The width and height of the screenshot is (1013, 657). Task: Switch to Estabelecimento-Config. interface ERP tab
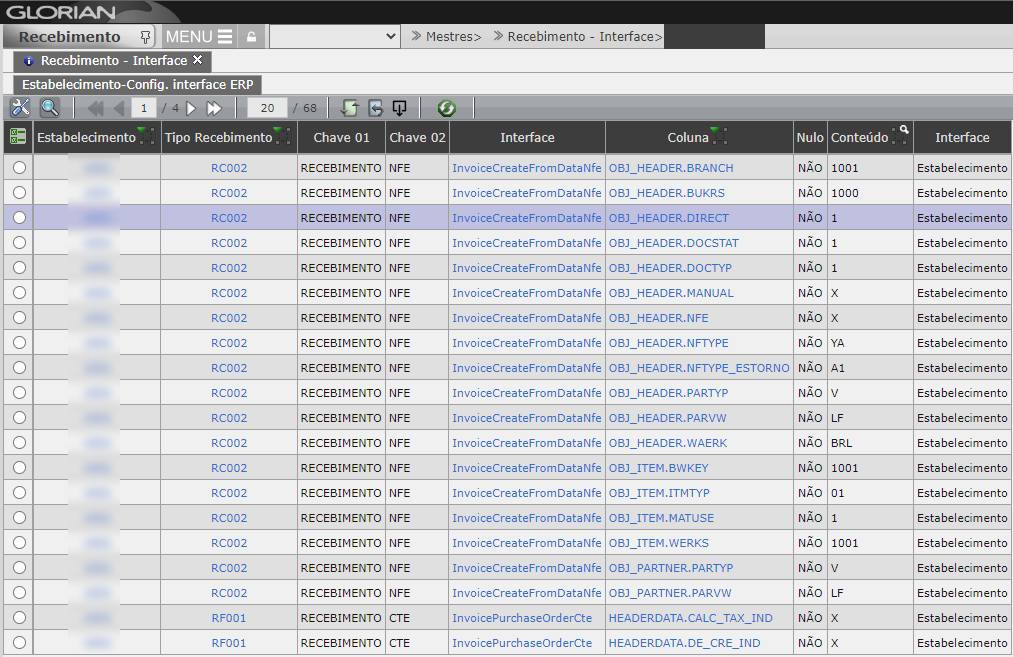pos(137,85)
